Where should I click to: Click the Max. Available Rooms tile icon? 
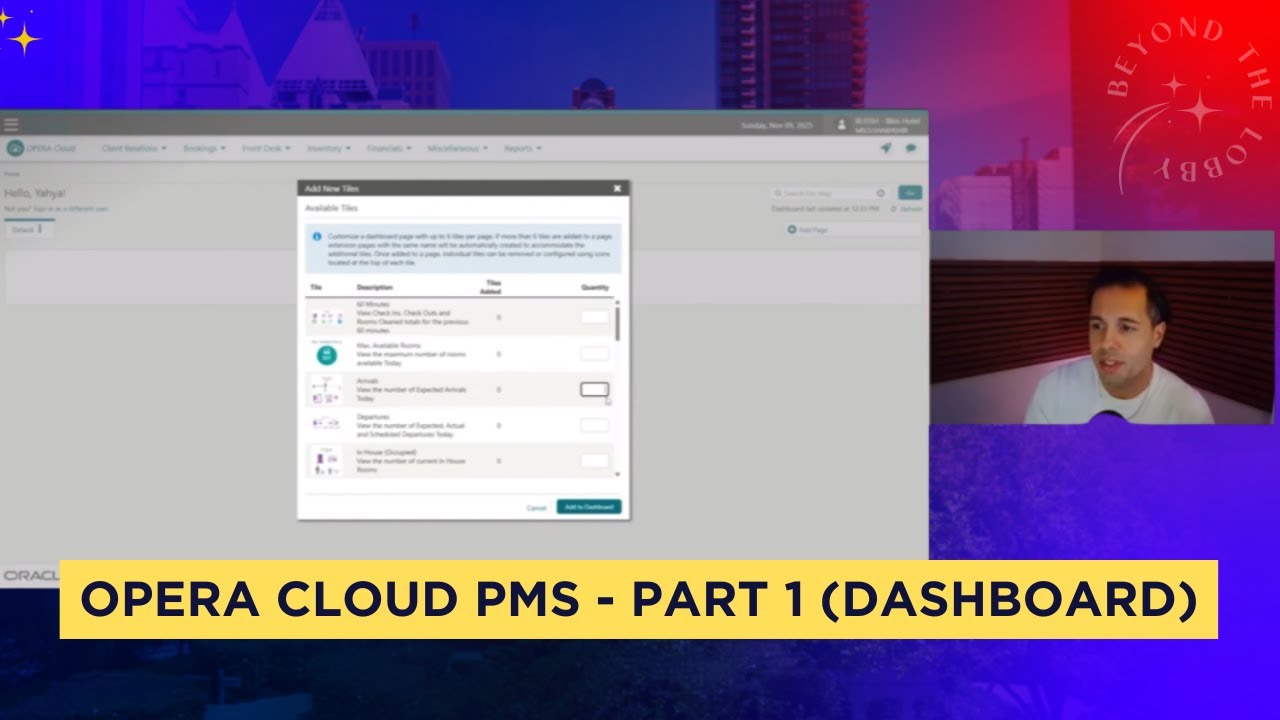(326, 353)
